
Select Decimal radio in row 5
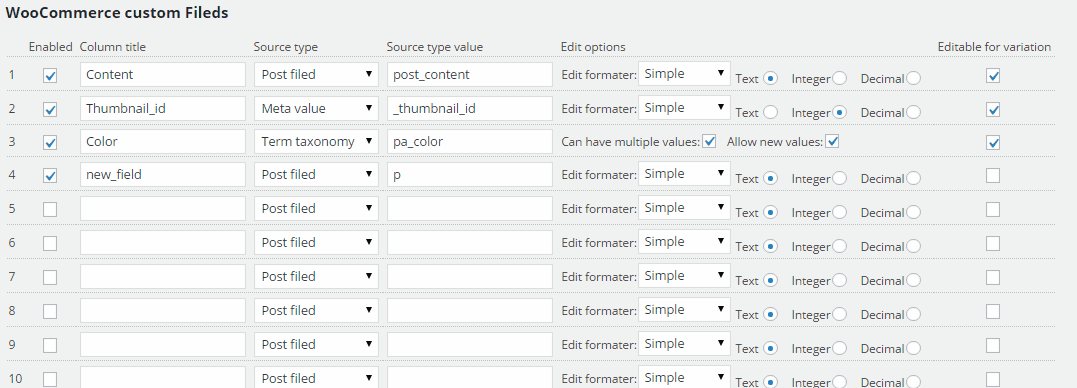click(914, 212)
